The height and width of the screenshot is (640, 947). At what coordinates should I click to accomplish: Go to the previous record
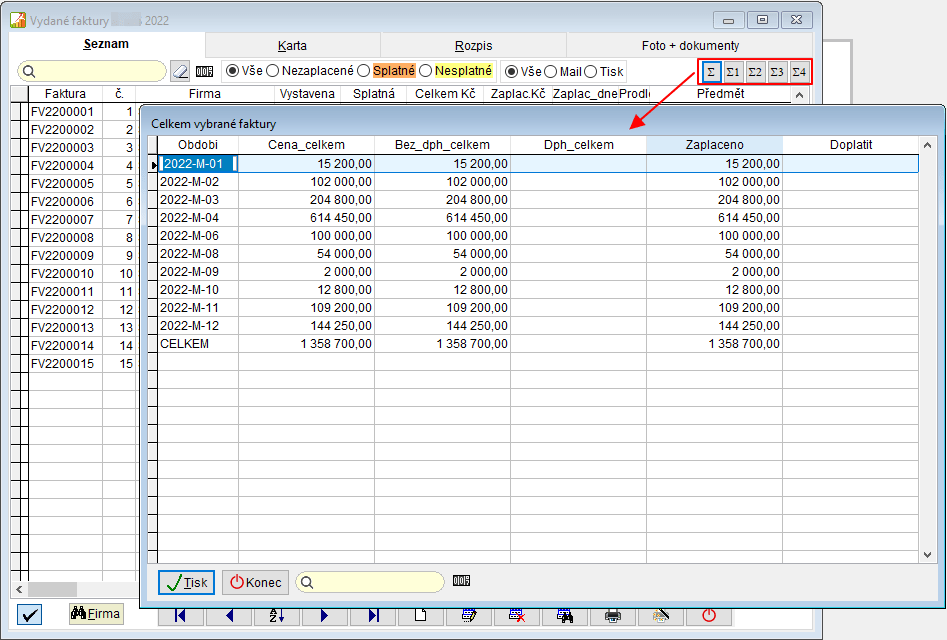point(229,615)
